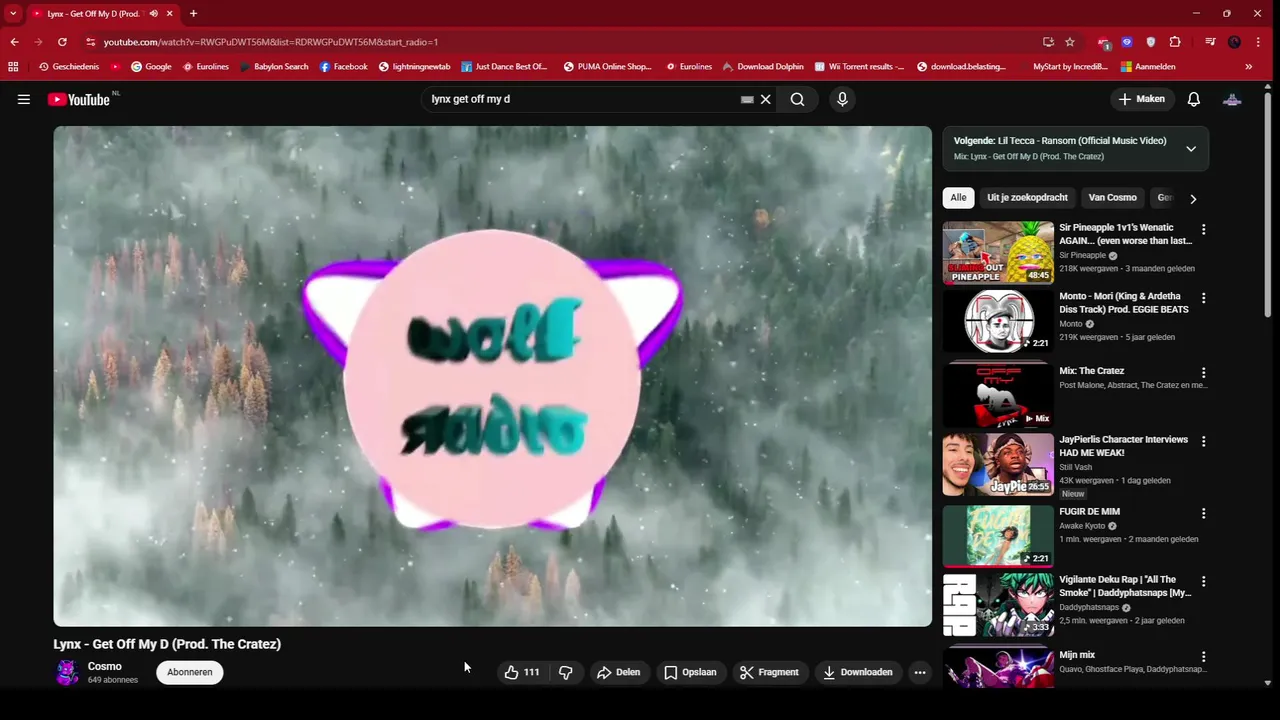1280x720 pixels.
Task: Click the video player area
Action: (492, 376)
